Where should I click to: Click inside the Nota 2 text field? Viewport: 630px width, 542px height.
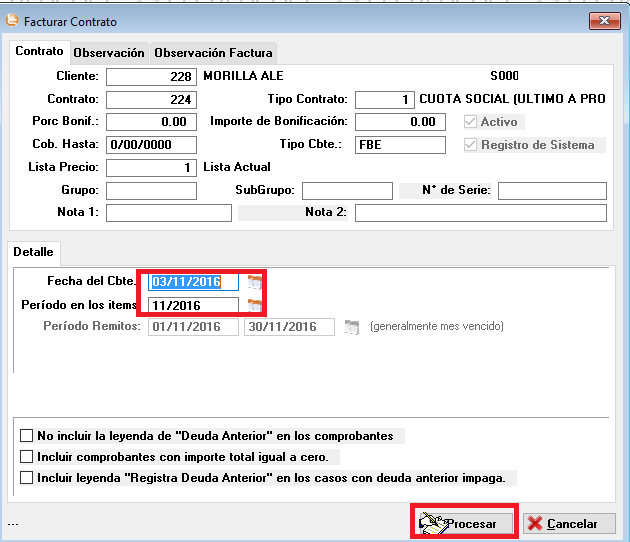point(480,213)
